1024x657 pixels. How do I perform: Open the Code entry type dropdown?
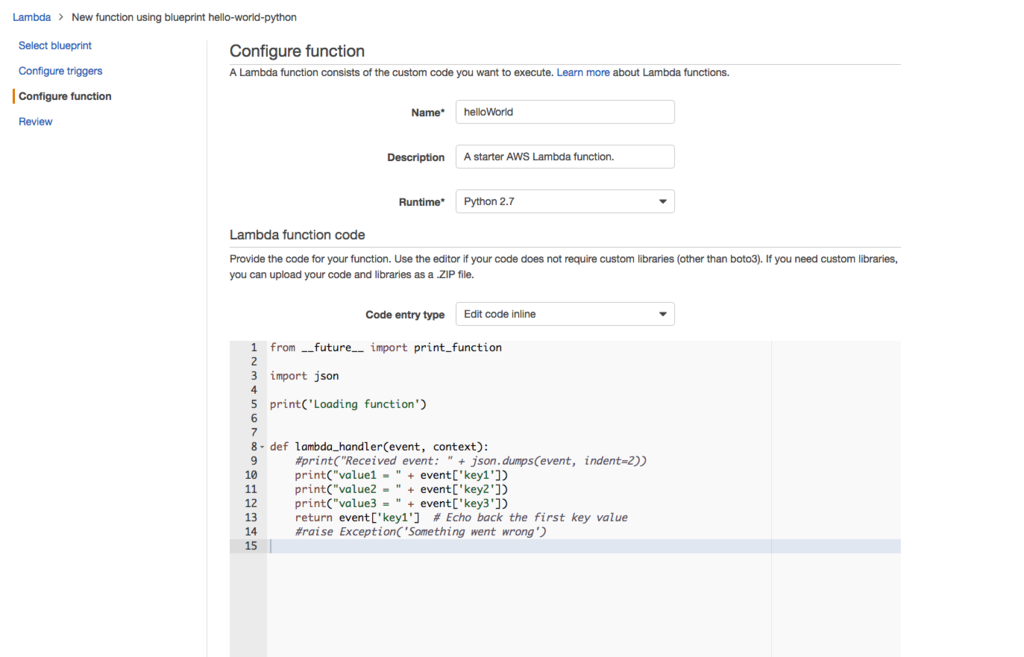(x=565, y=314)
